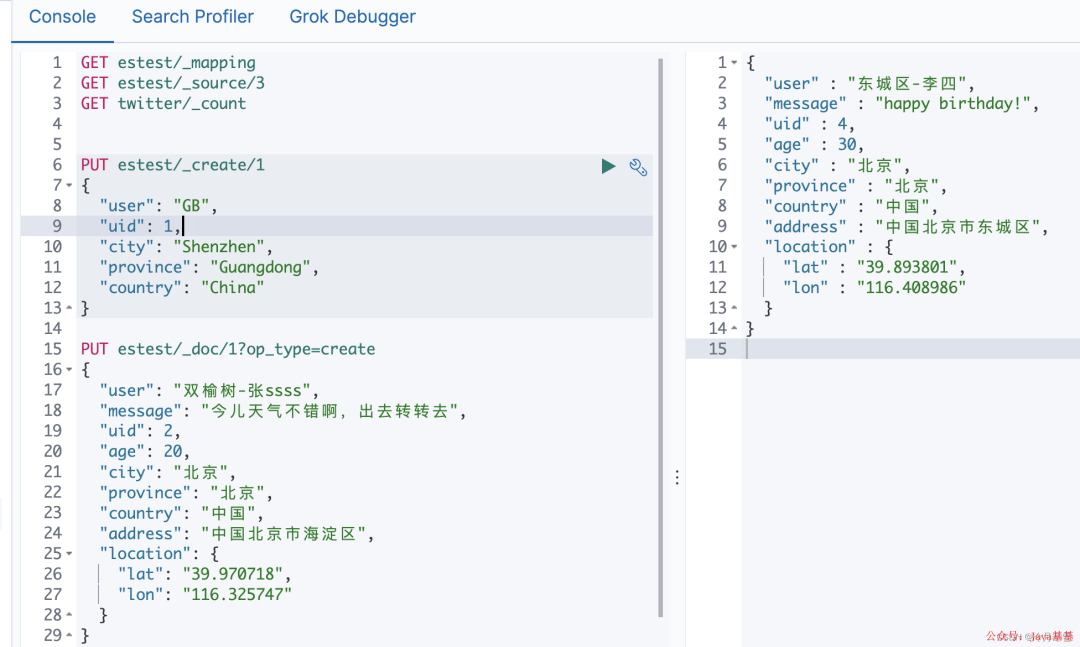This screenshot has width=1080, height=647.
Task: Open the Grok Debugger tab
Action: point(353,17)
